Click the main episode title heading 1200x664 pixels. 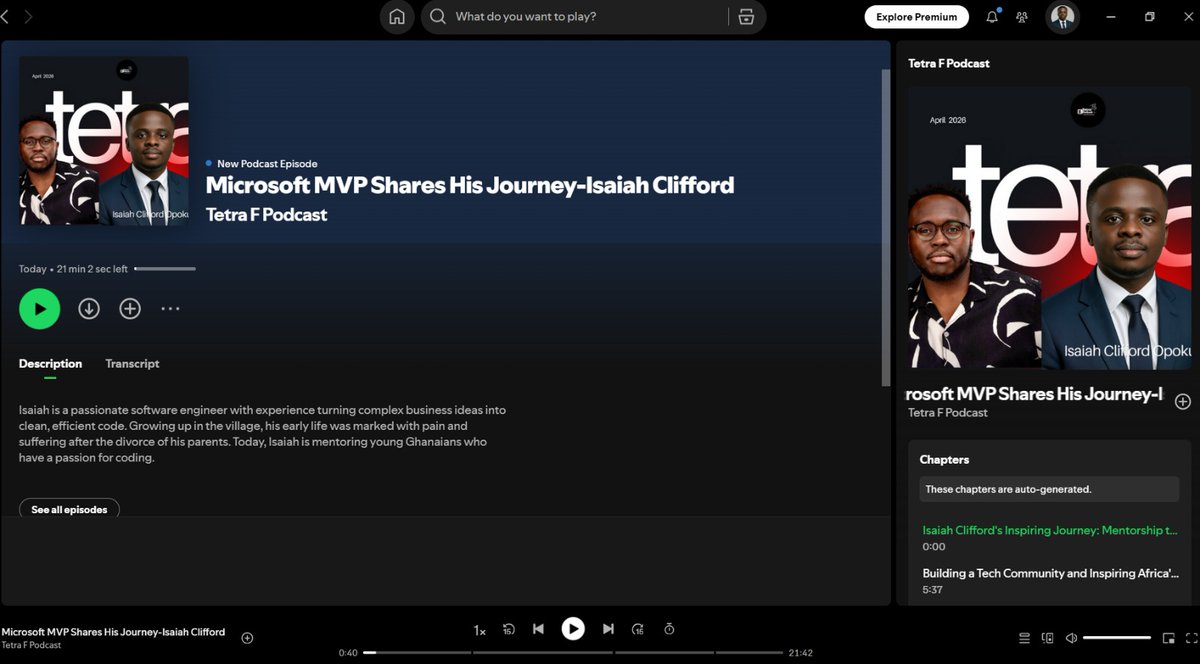pos(470,185)
